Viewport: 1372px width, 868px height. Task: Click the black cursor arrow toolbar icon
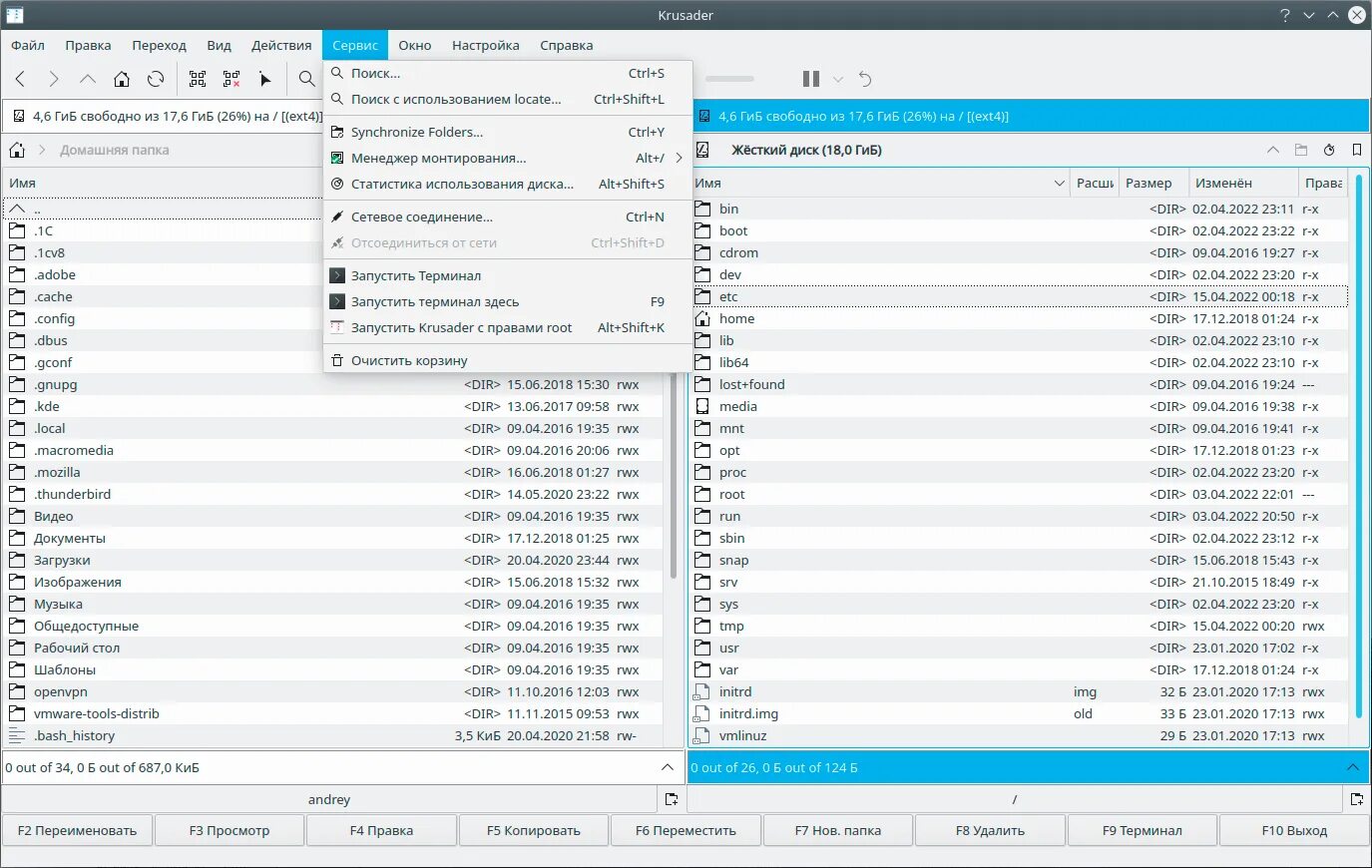tap(265, 79)
